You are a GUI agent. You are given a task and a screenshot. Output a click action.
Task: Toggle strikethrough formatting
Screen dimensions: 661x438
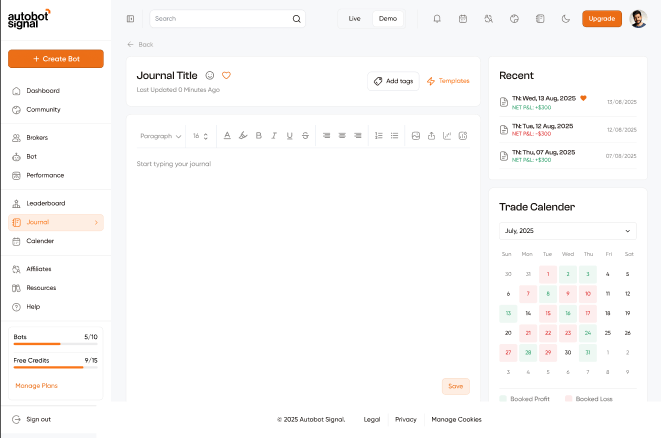(305, 136)
